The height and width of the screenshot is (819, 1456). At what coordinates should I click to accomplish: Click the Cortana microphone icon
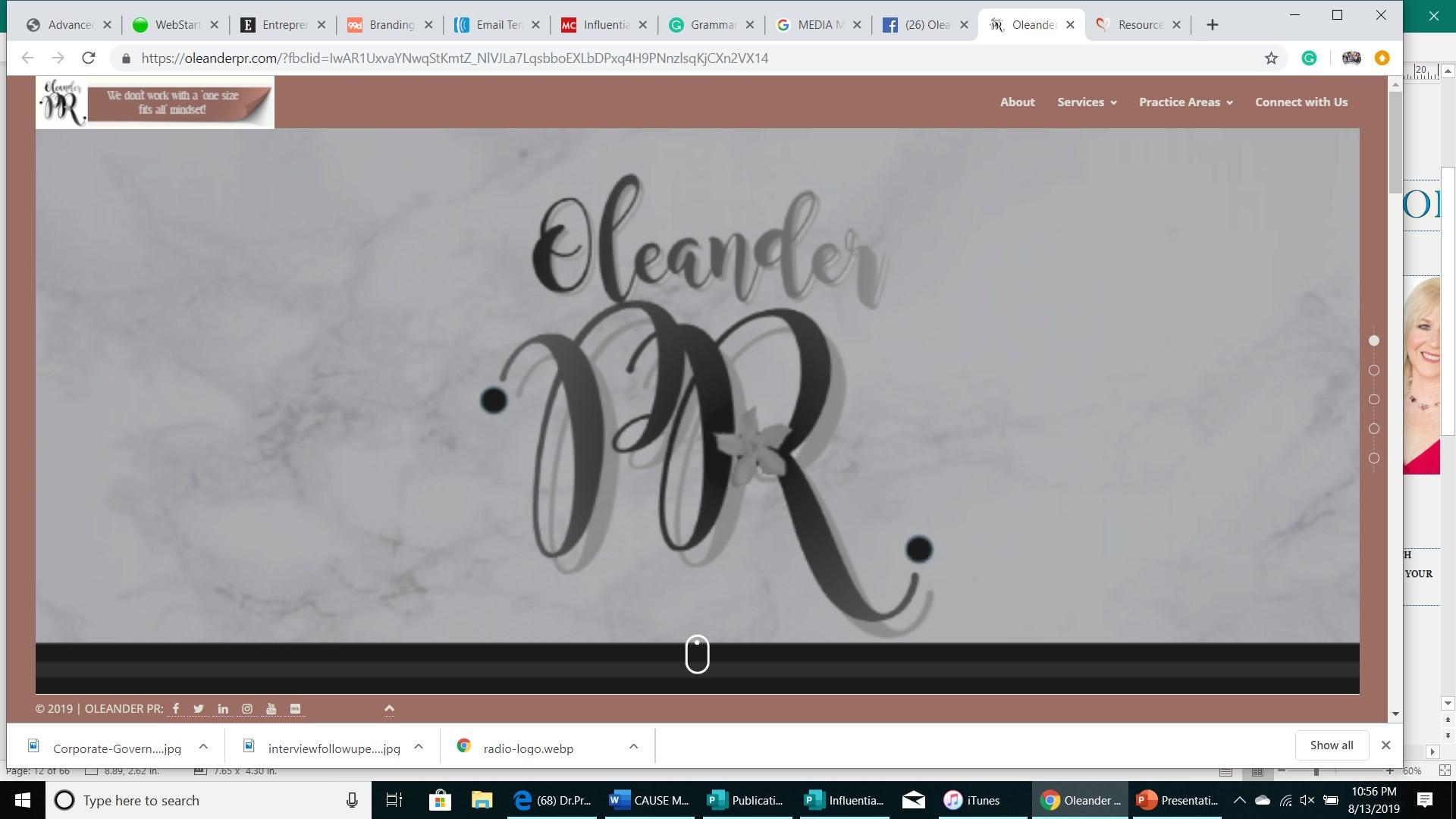point(352,801)
